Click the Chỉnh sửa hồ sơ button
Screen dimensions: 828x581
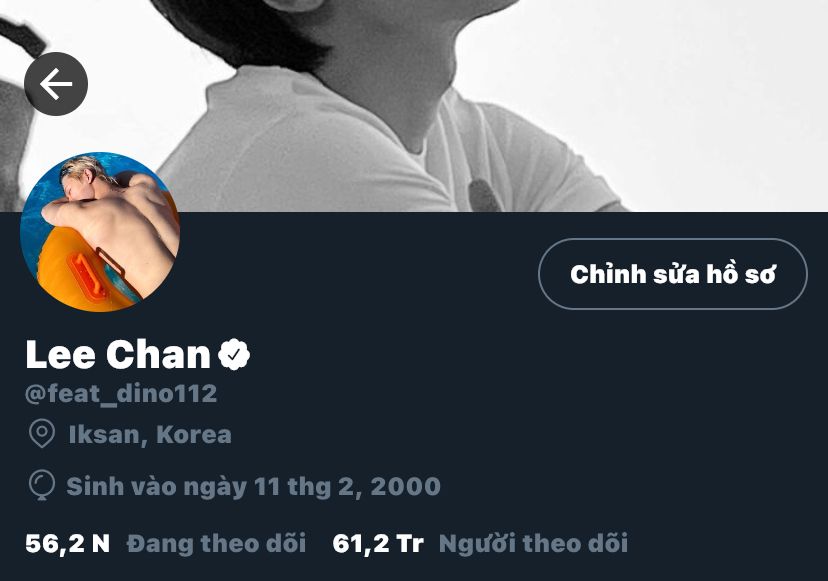673,274
